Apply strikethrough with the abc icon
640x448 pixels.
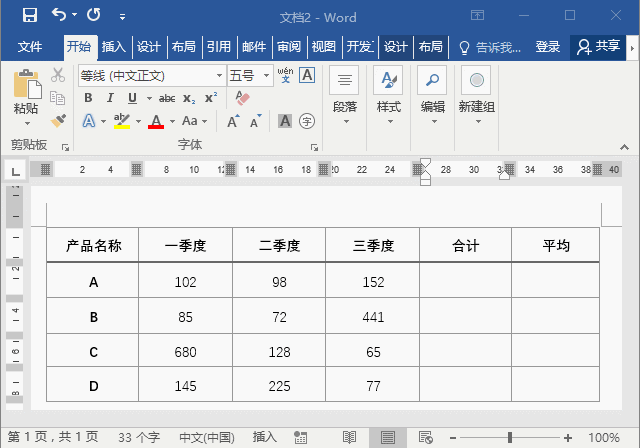coord(166,98)
